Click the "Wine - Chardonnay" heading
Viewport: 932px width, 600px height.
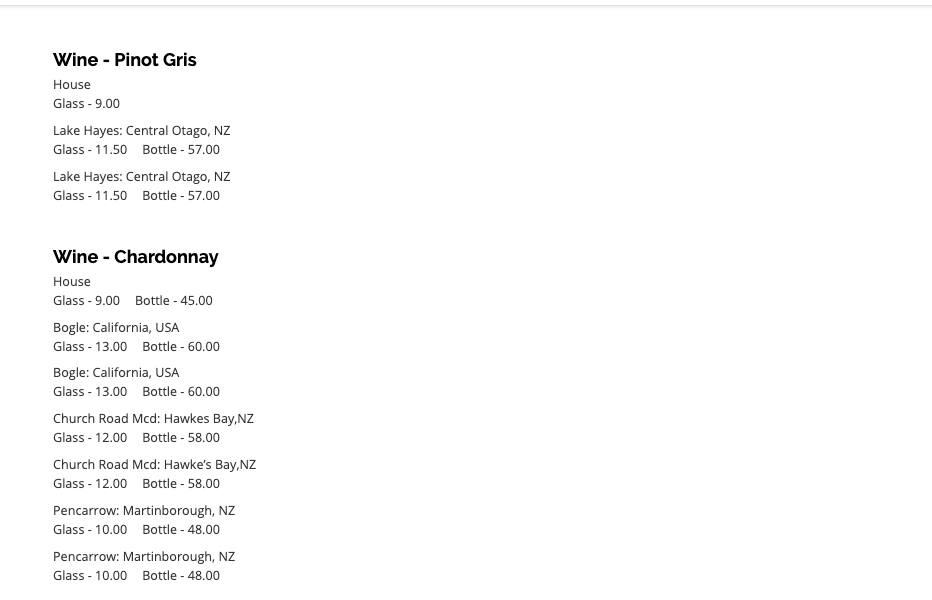click(x=135, y=257)
